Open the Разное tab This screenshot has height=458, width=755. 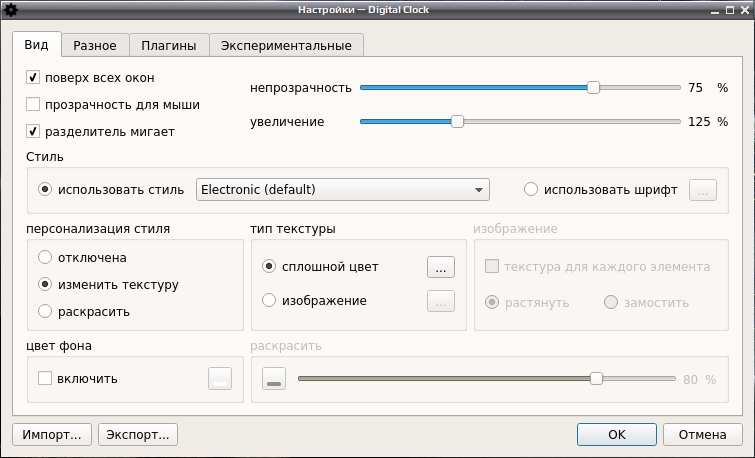(95, 46)
